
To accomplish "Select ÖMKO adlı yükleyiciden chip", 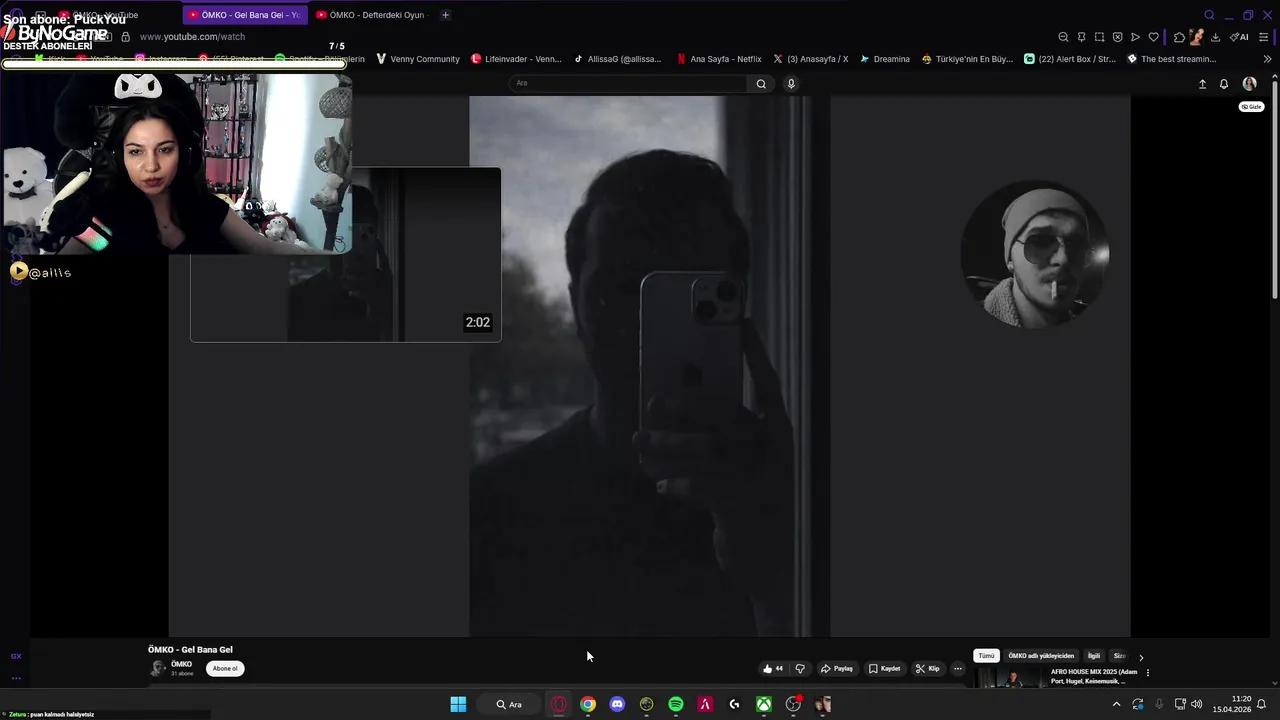I will click(1041, 656).
